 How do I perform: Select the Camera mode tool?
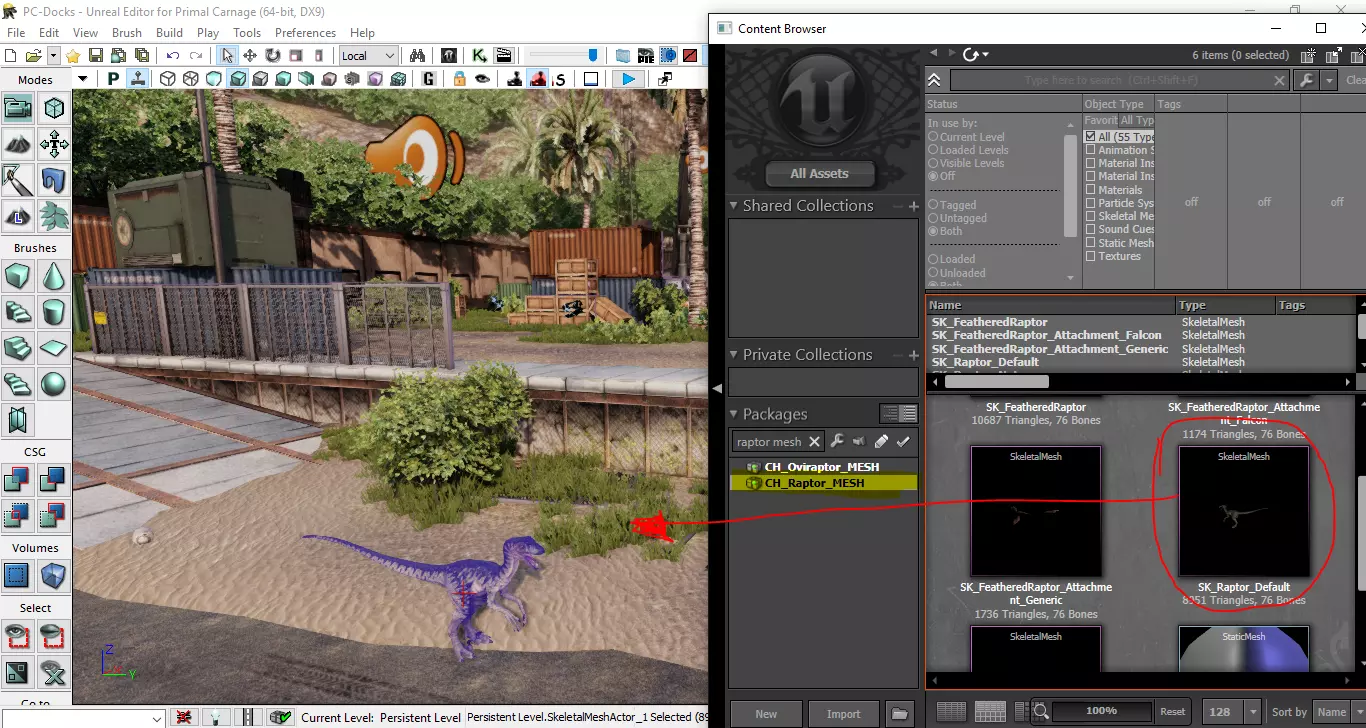coord(18,107)
